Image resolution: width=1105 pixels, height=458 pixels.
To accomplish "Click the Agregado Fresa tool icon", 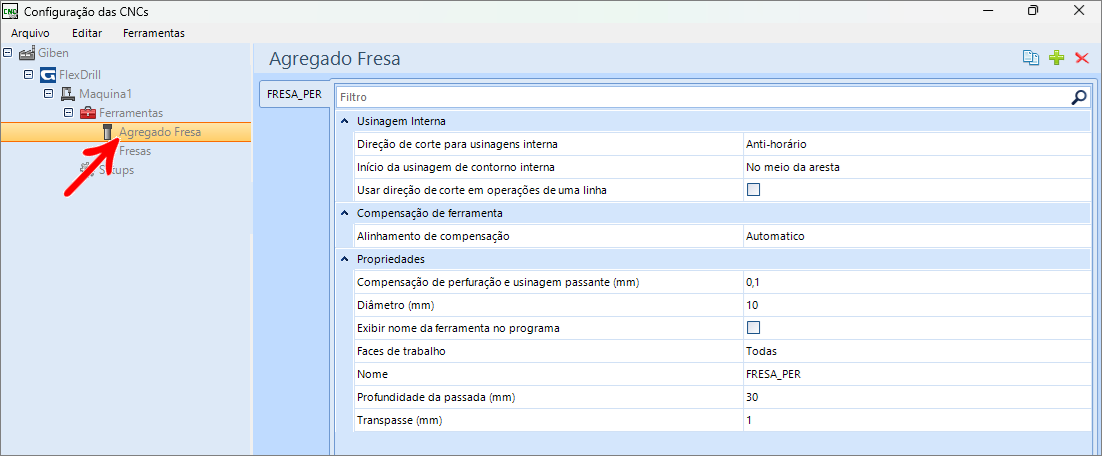I will [x=108, y=132].
